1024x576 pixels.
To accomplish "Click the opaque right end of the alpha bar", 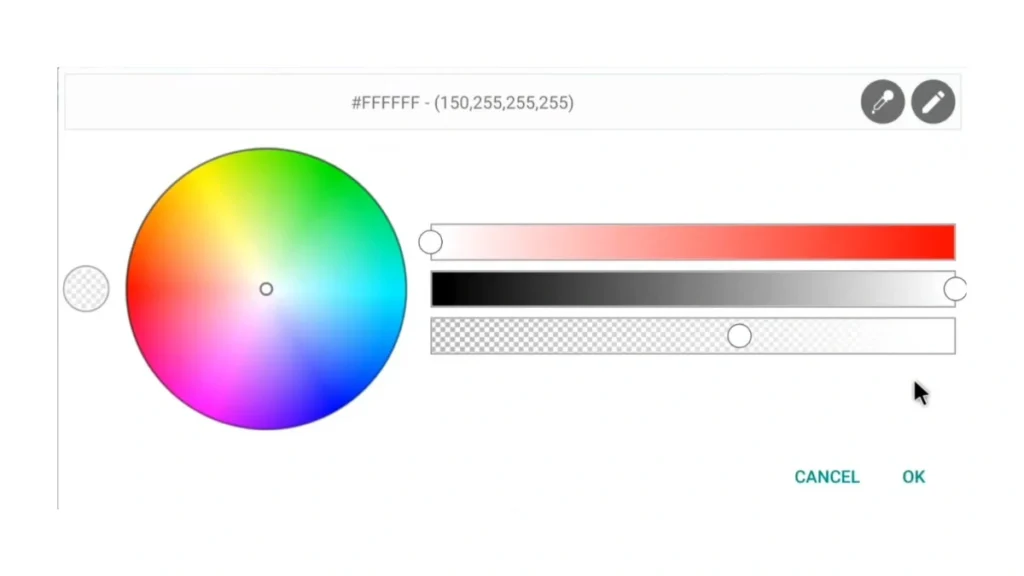I will (x=945, y=336).
